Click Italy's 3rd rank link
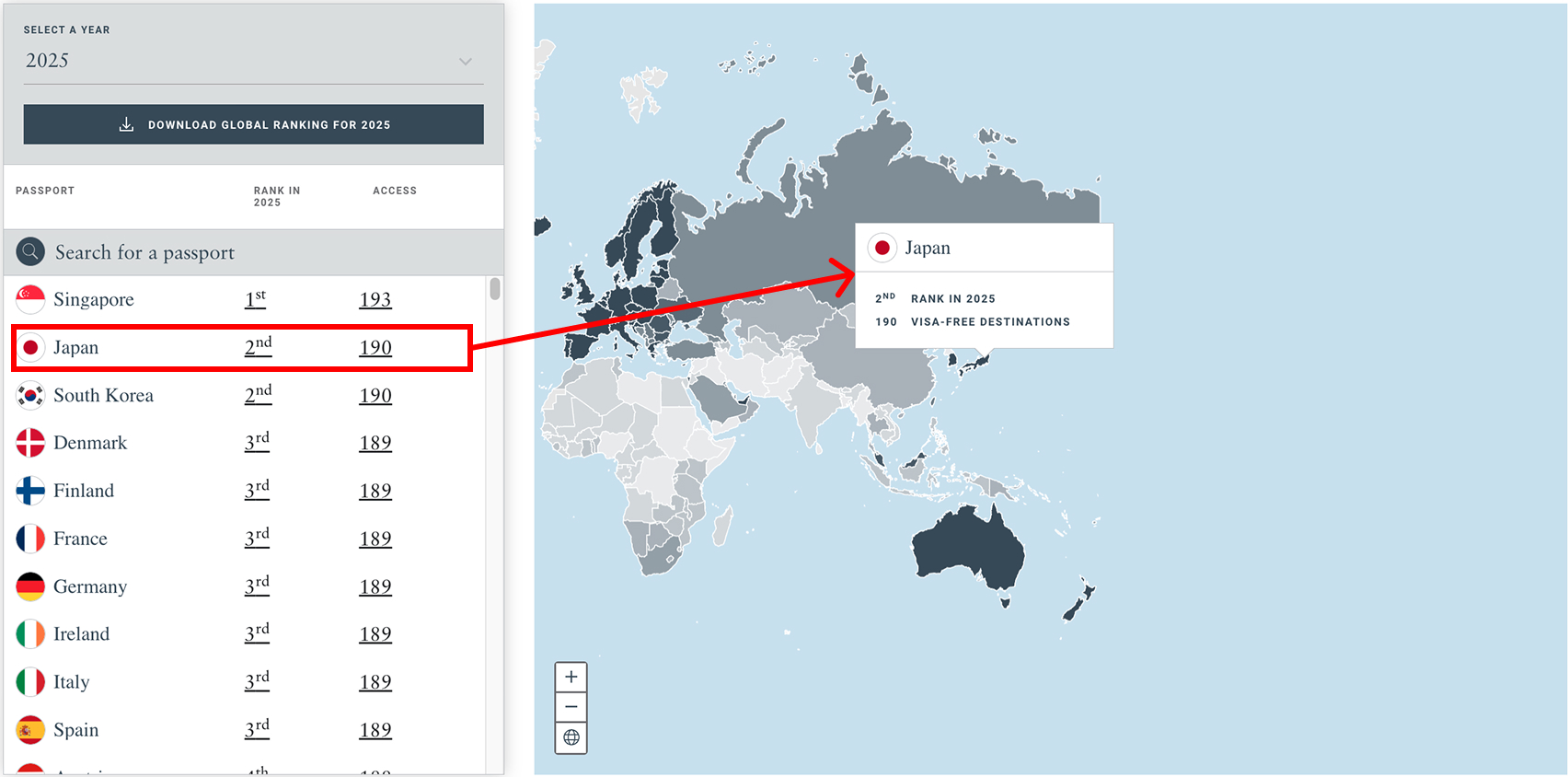This screenshot has height=777, width=1568. point(258,681)
